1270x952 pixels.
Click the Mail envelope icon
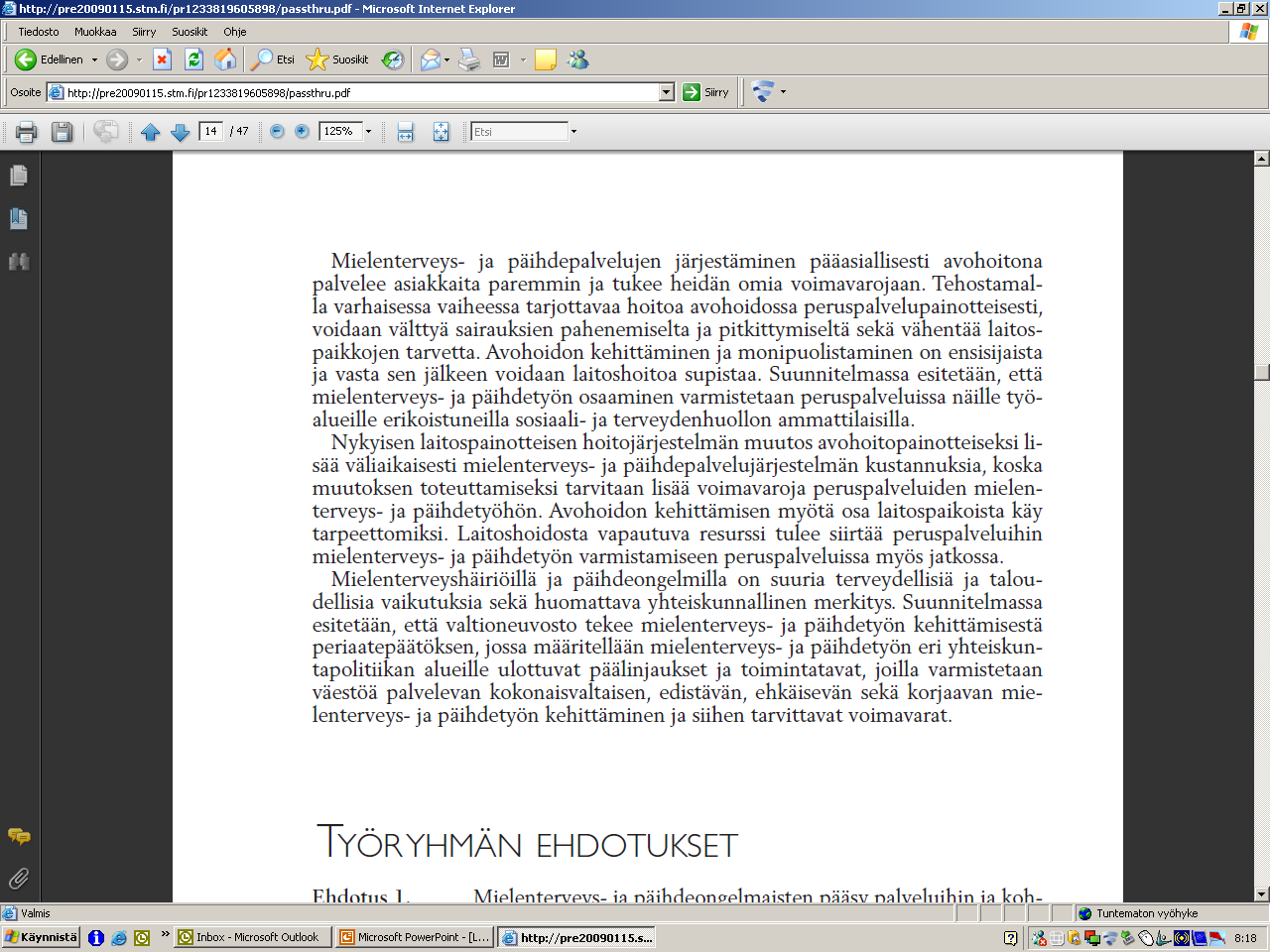[430, 59]
